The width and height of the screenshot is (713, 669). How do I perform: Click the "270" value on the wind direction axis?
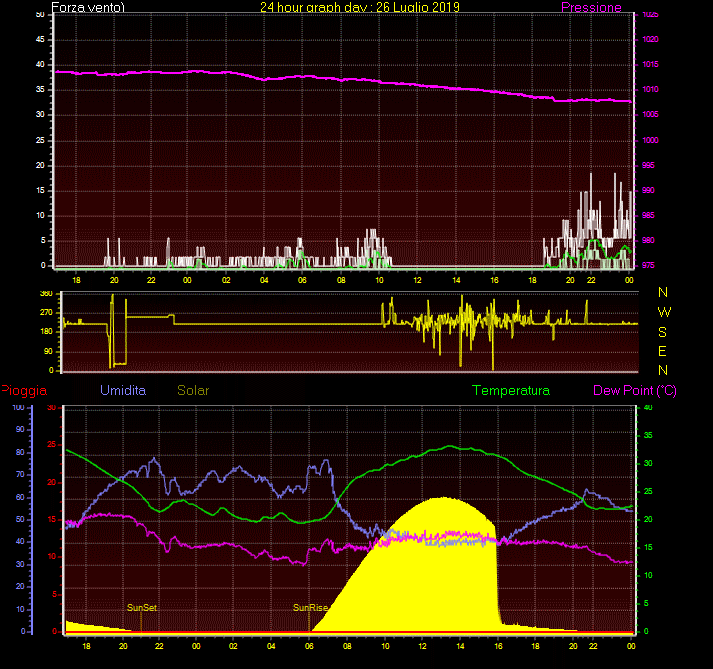(x=46, y=312)
